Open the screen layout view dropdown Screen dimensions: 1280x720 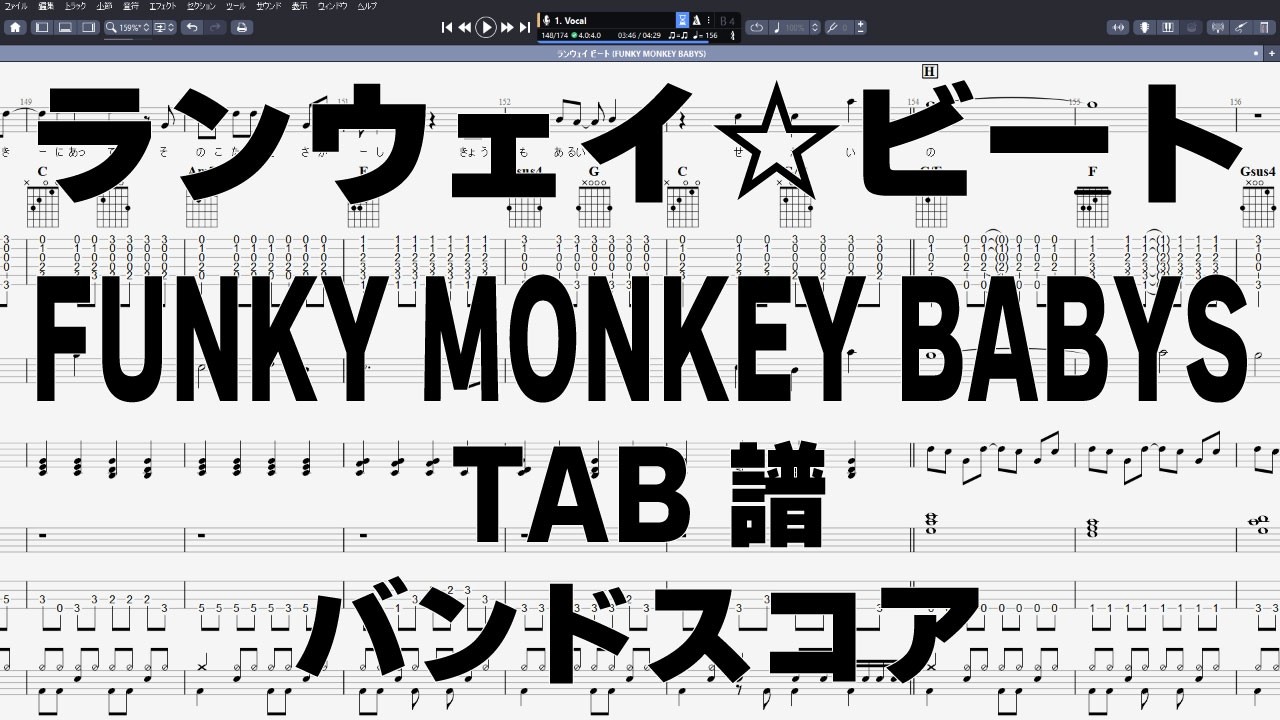click(x=165, y=27)
